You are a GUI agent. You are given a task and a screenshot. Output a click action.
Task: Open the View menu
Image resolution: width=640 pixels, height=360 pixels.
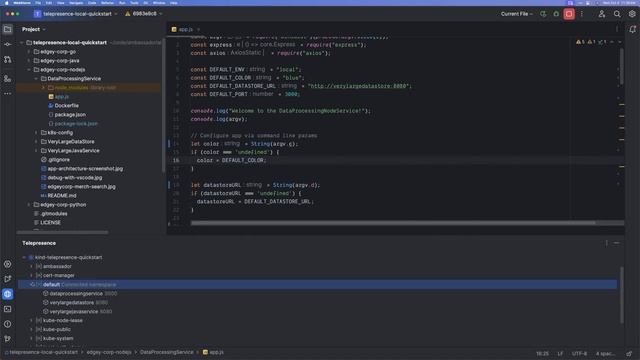coord(60,3)
